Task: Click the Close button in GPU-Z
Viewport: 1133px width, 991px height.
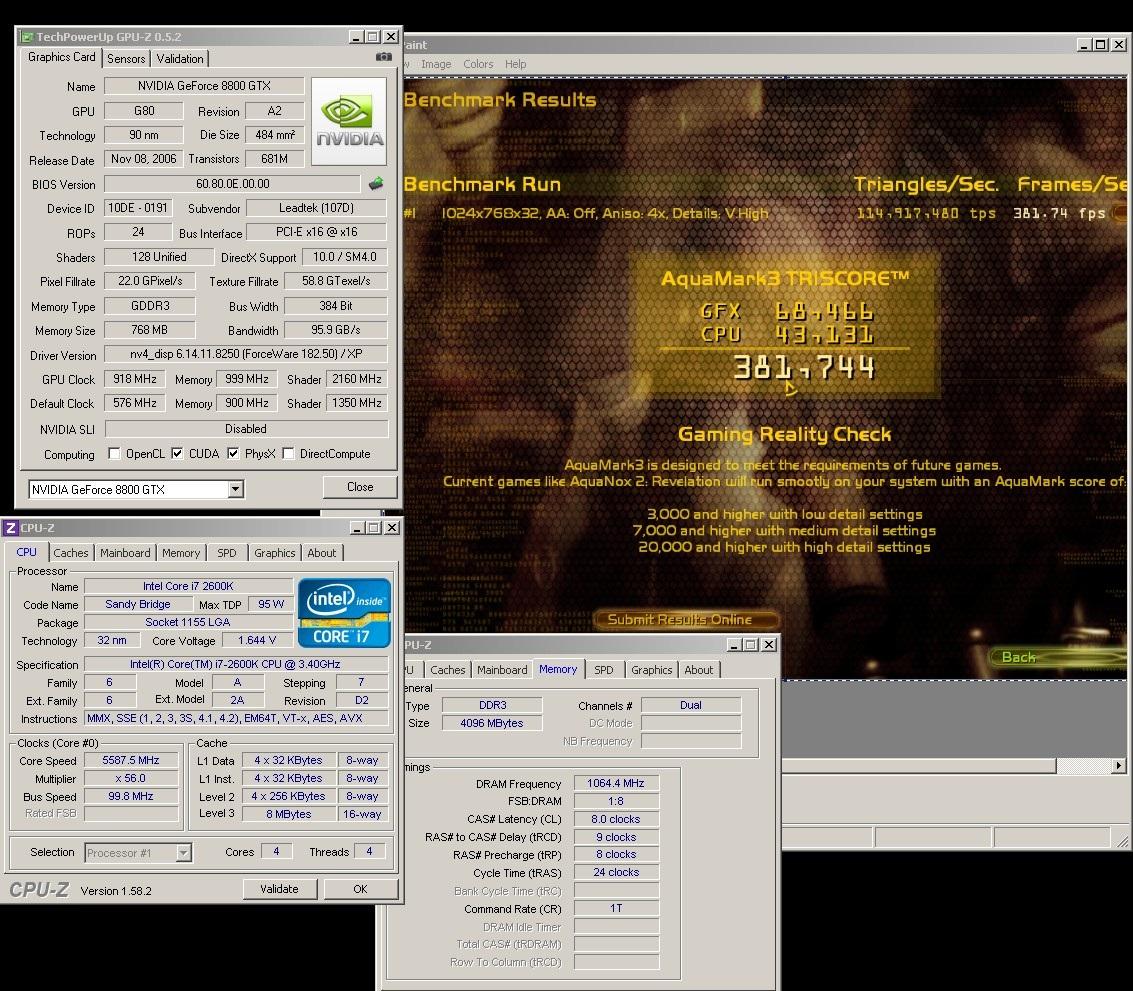Action: click(360, 487)
